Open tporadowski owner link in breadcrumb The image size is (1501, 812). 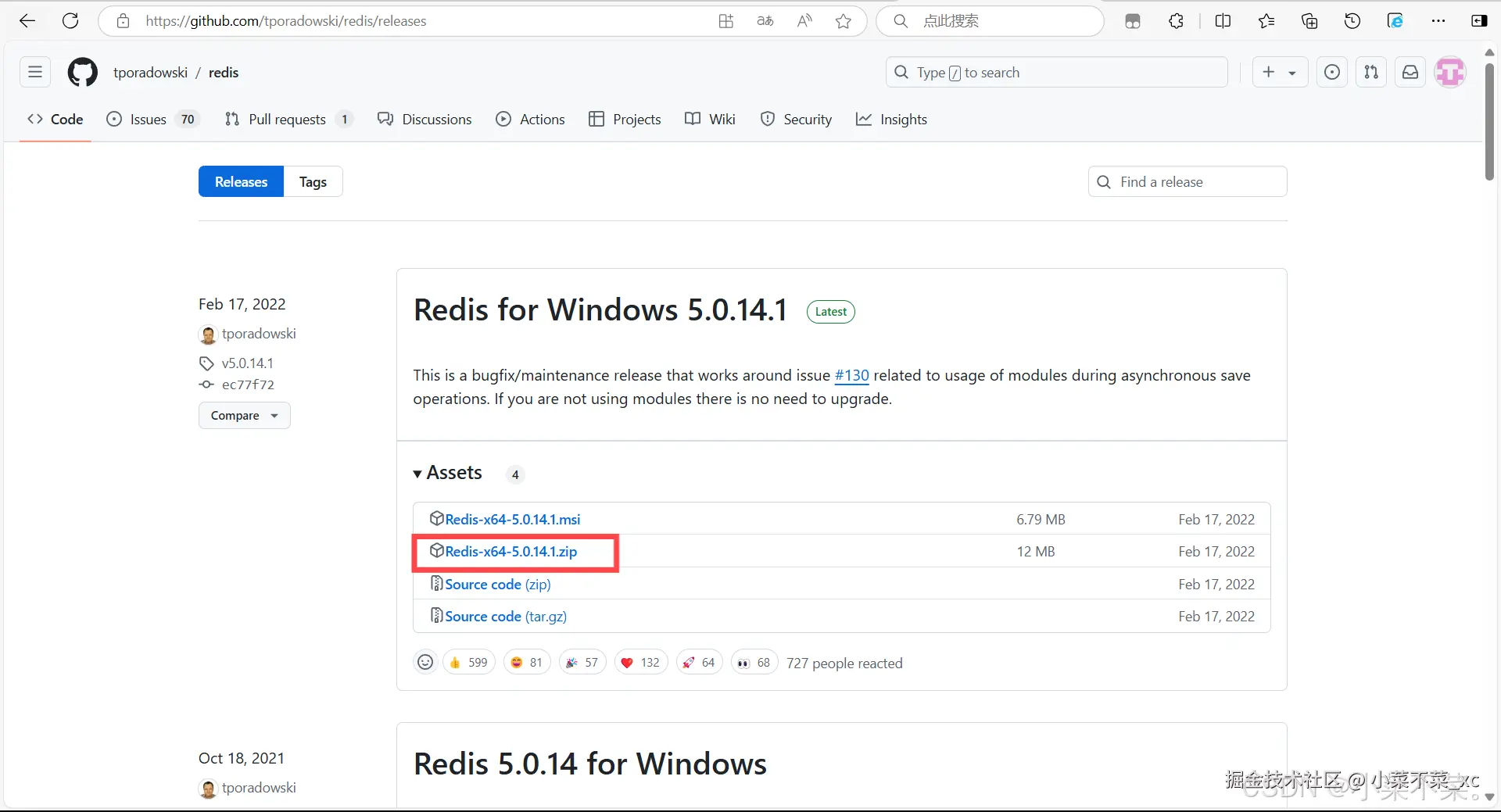pos(150,72)
